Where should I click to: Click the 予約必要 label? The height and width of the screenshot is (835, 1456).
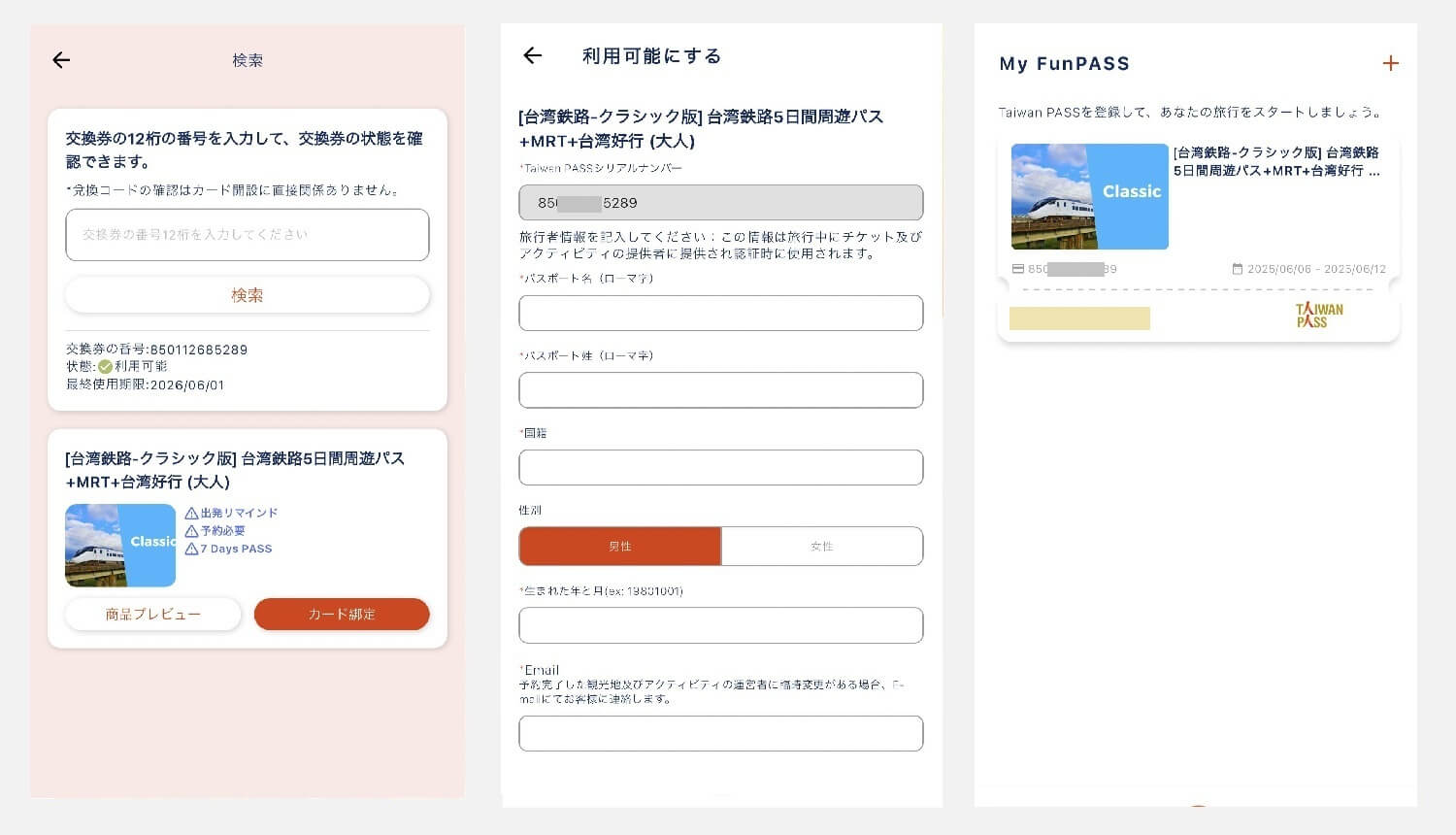tap(222, 531)
